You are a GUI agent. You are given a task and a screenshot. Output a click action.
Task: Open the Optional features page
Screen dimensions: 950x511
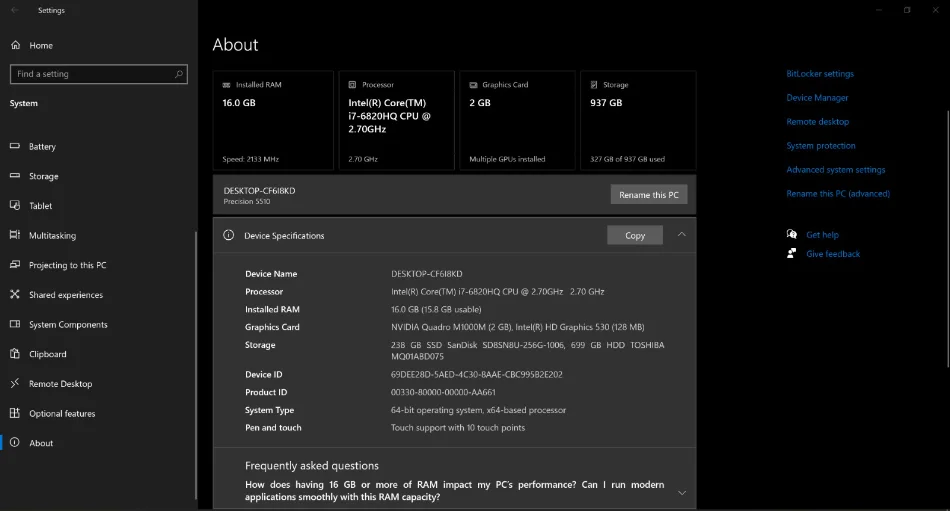[x=62, y=413]
